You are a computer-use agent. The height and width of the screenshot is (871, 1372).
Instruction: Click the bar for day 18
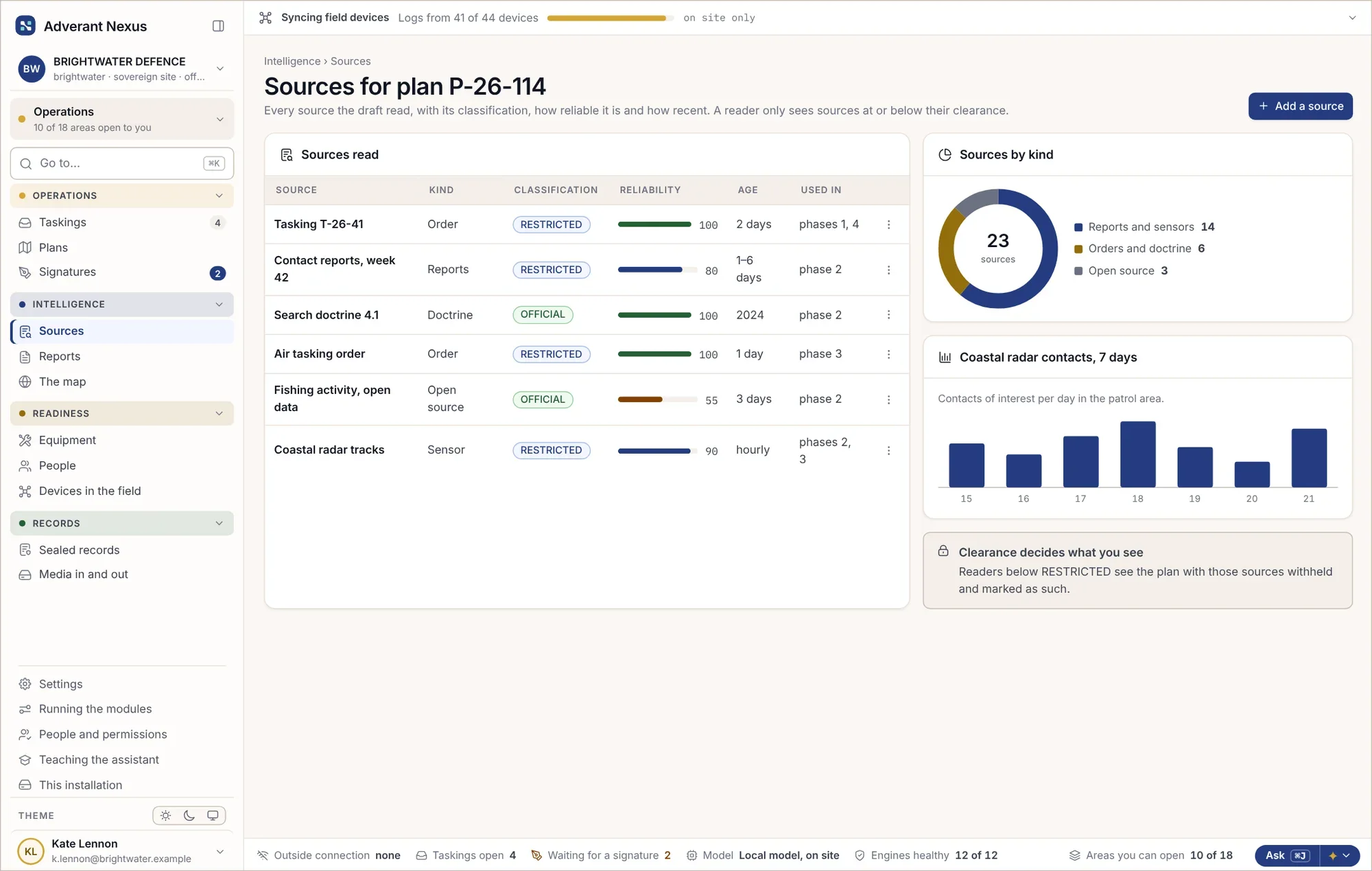click(x=1137, y=454)
